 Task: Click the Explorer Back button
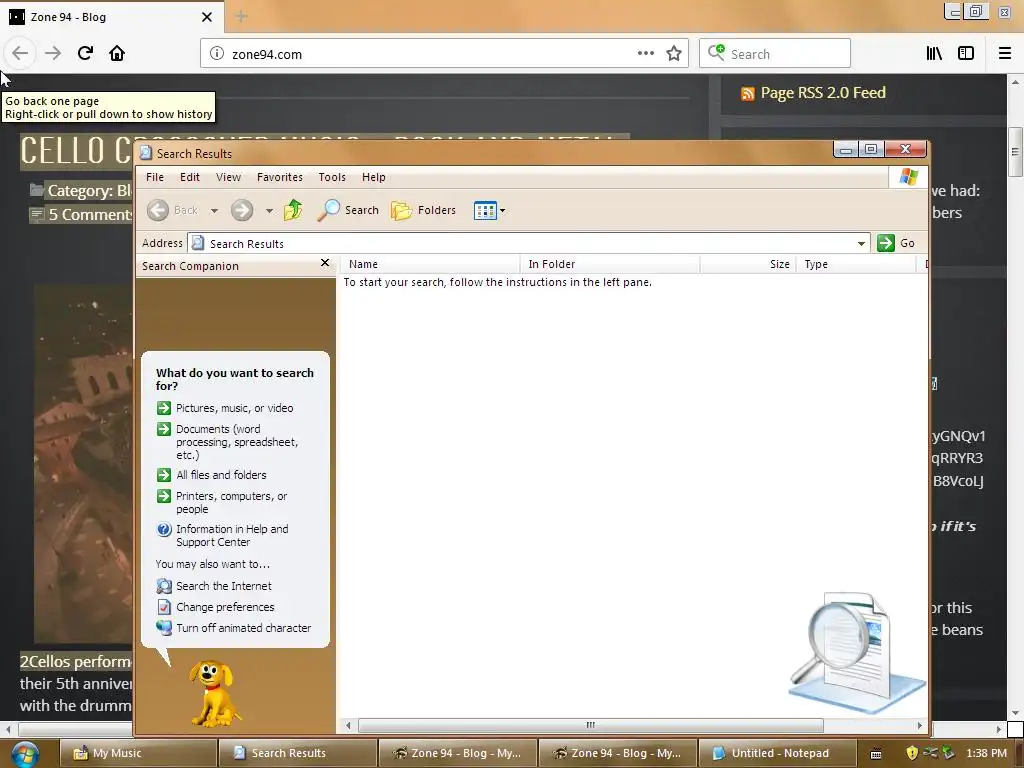tap(173, 210)
